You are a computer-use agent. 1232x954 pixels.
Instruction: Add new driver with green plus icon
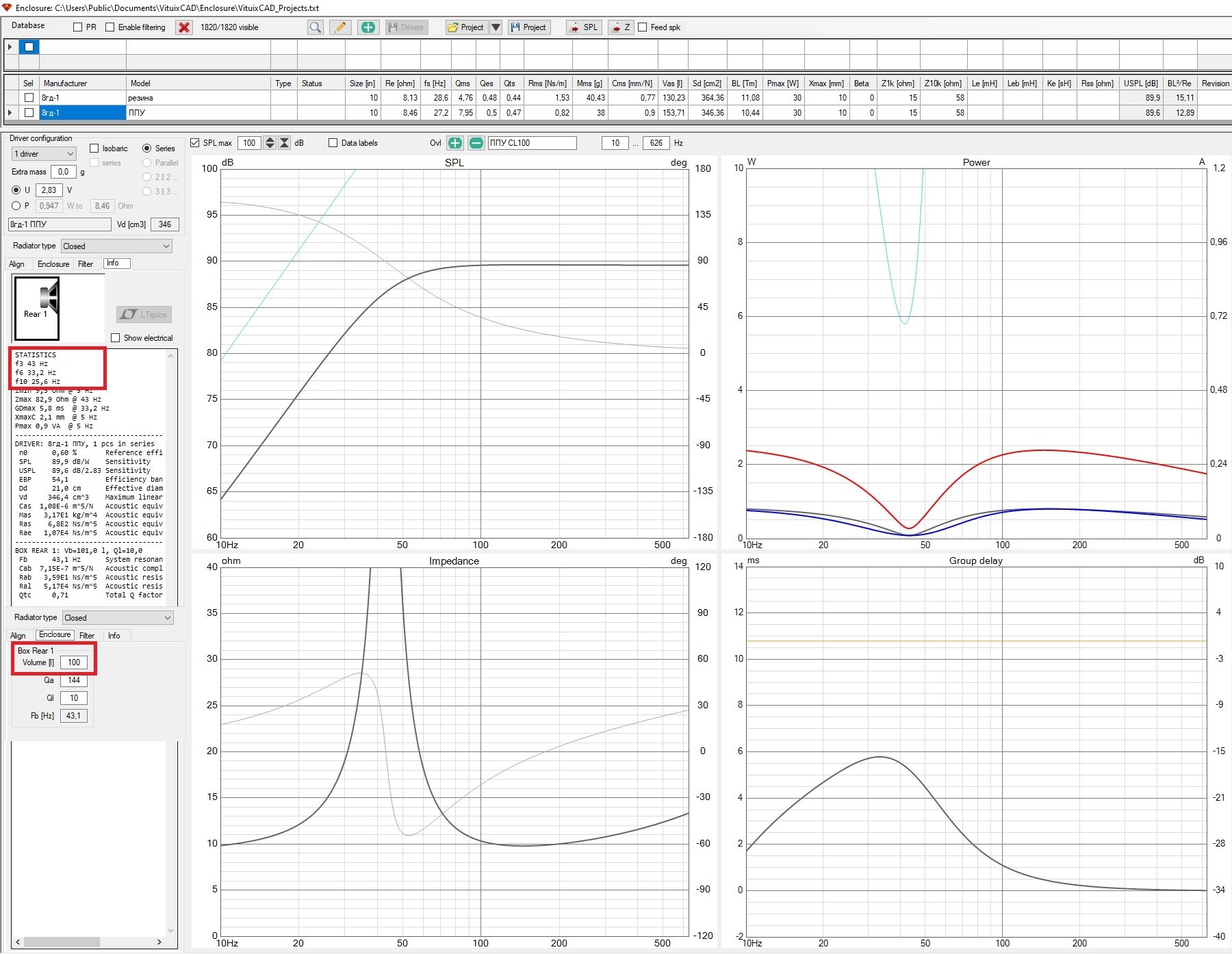click(368, 27)
